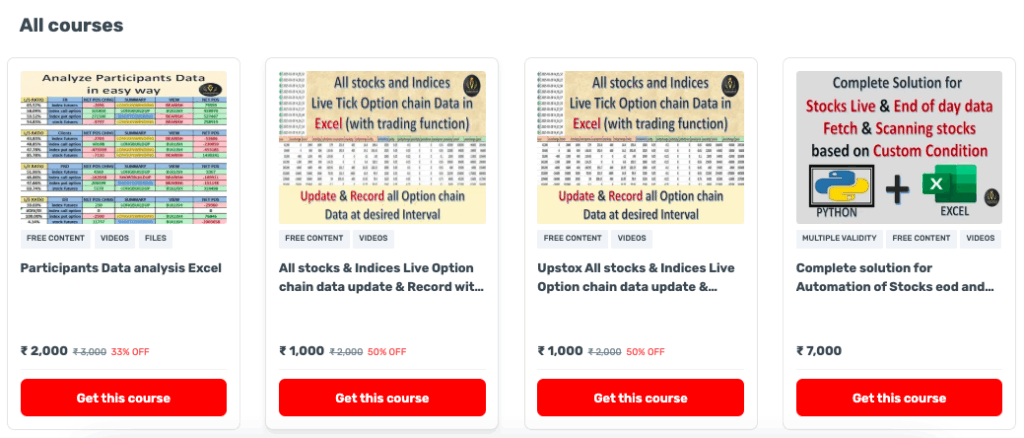
Task: Open the Participants Data analysis Excel title
Action: point(120,268)
